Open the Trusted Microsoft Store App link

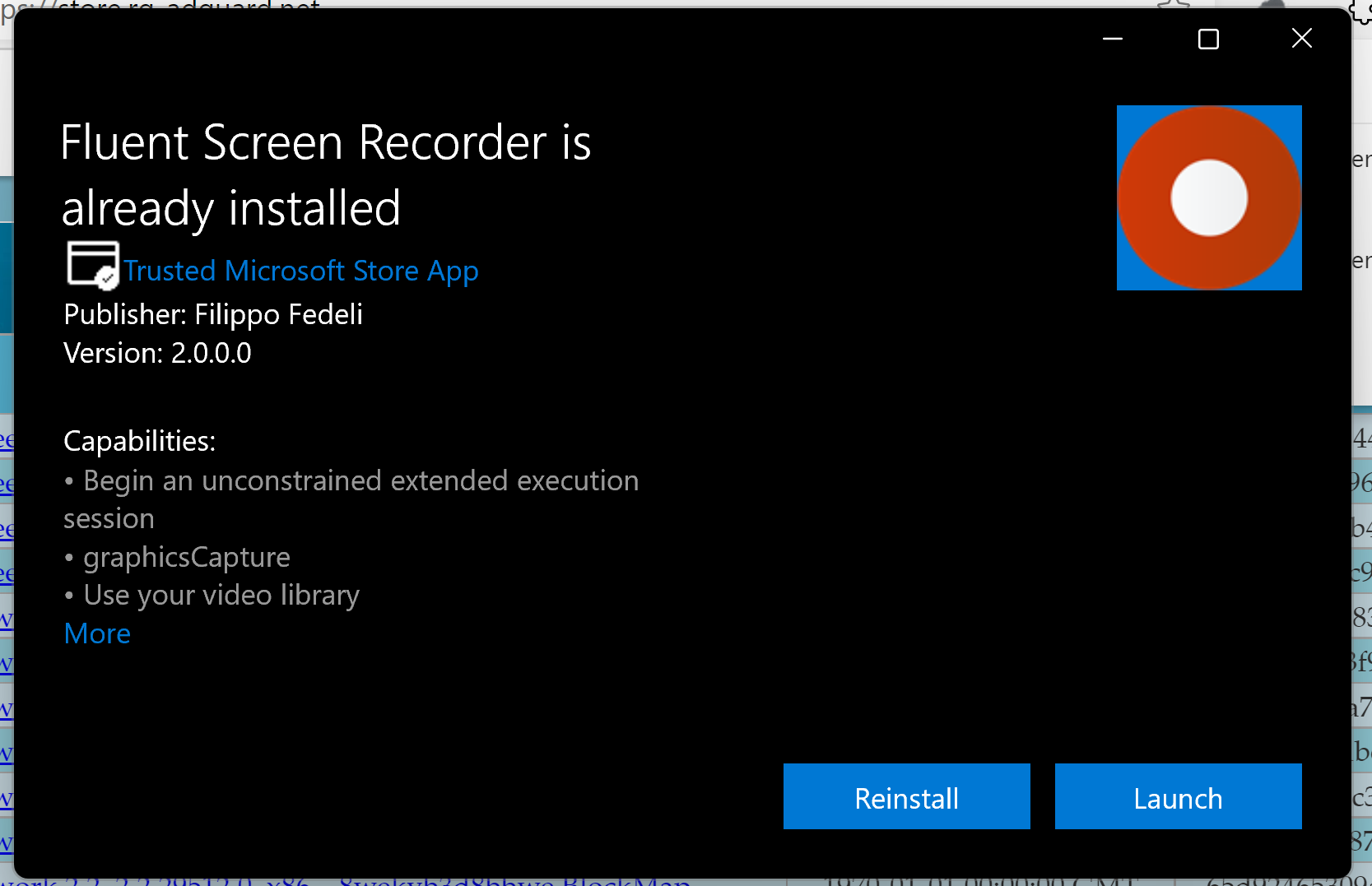[x=301, y=271]
